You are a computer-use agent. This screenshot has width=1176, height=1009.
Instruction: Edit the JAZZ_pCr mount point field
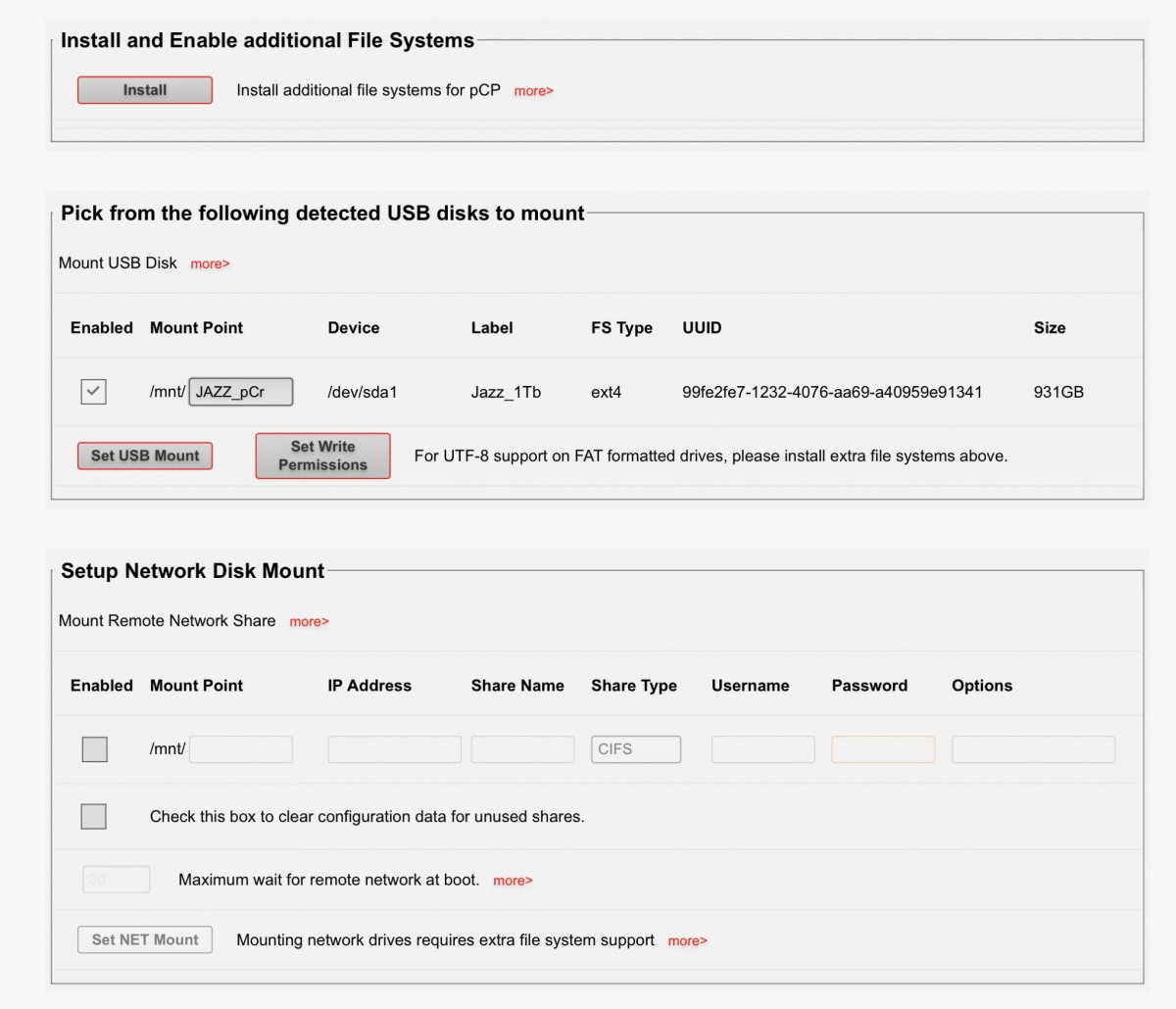coord(241,392)
